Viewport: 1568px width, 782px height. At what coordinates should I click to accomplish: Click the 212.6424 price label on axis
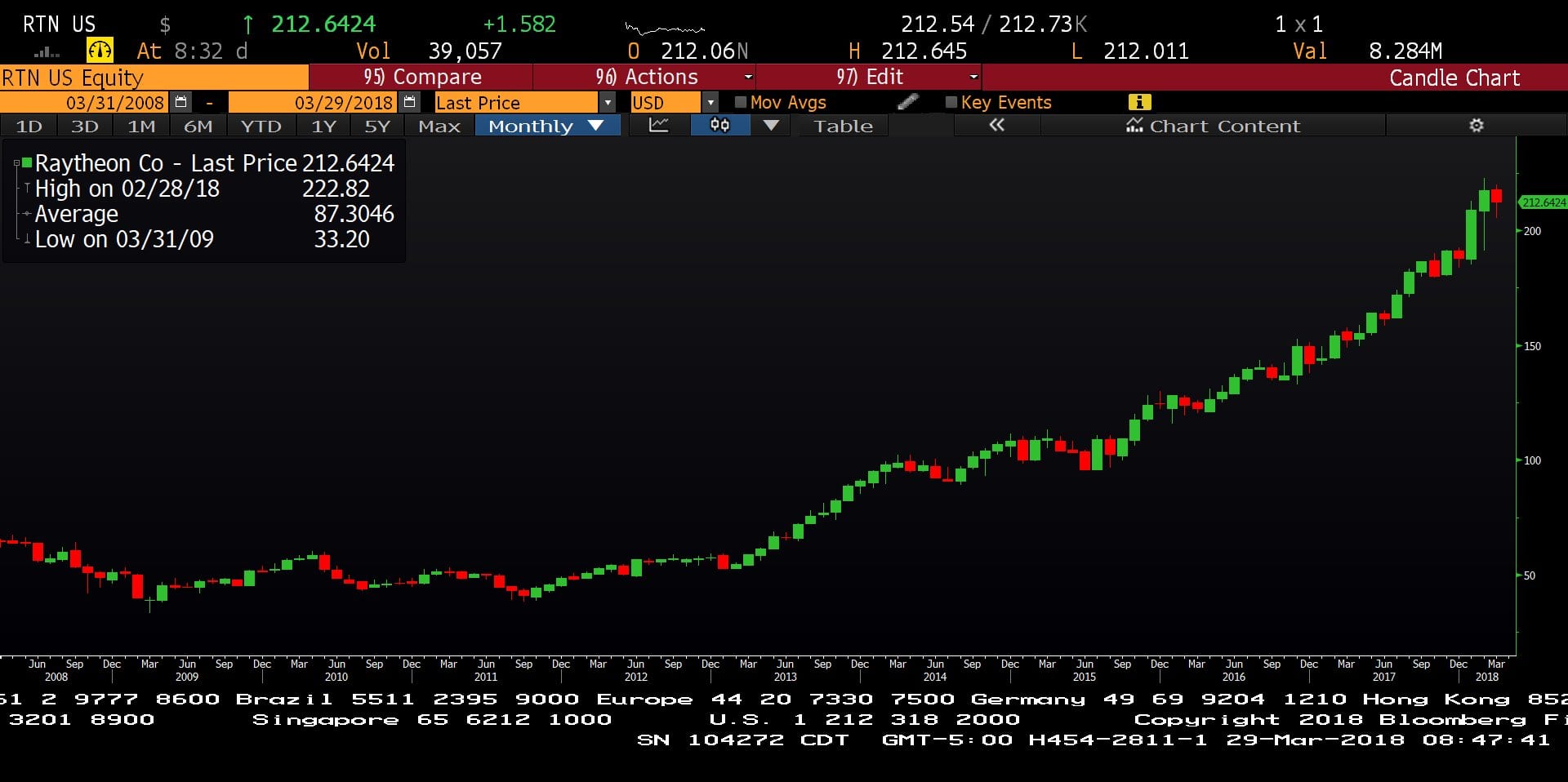click(1543, 202)
